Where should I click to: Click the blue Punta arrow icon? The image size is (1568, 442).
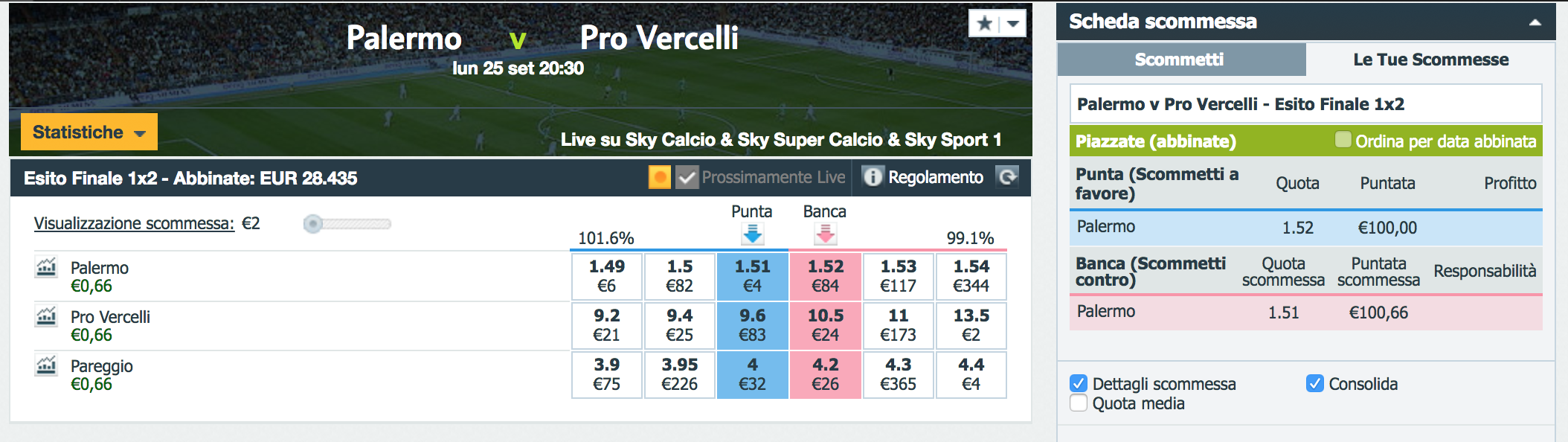point(752,234)
